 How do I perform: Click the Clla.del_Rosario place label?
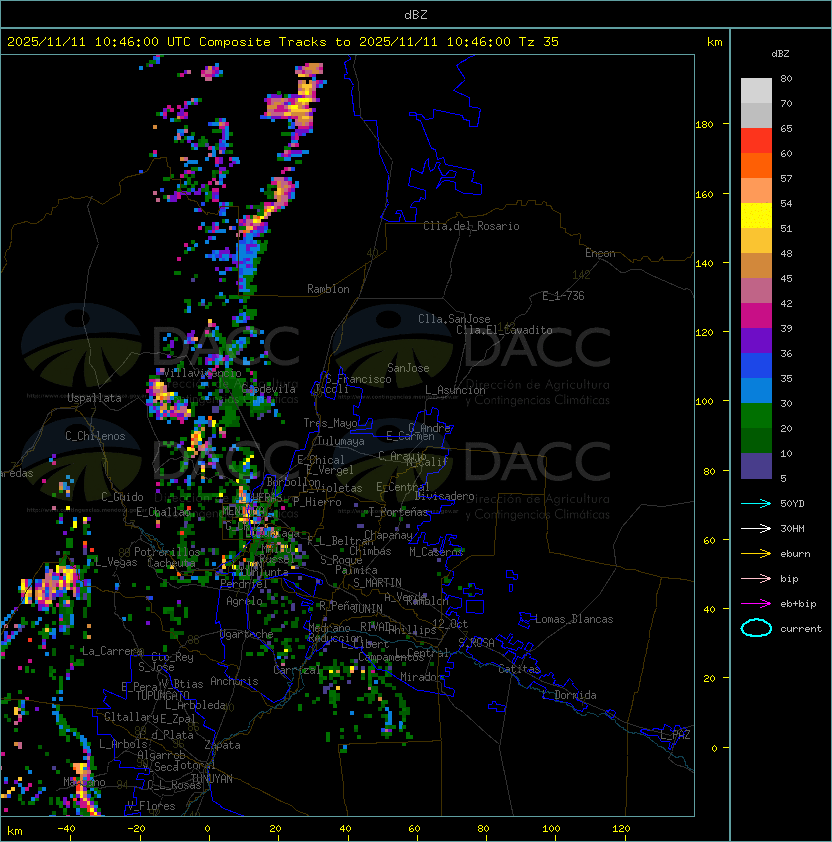pyautogui.click(x=471, y=226)
